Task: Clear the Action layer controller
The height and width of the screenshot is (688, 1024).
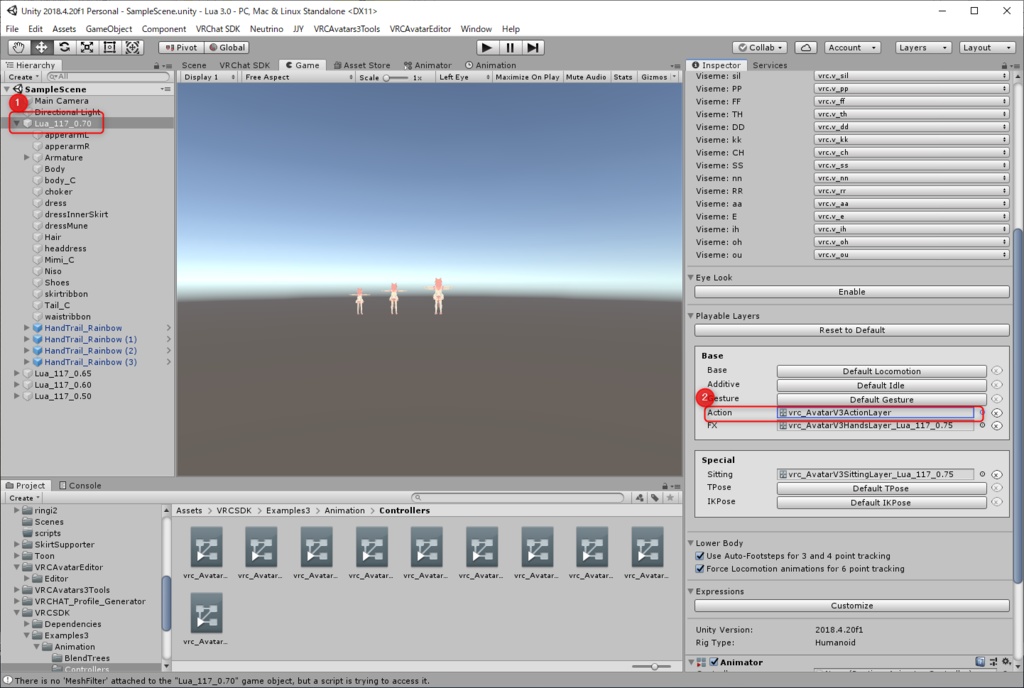Action: coord(997,413)
